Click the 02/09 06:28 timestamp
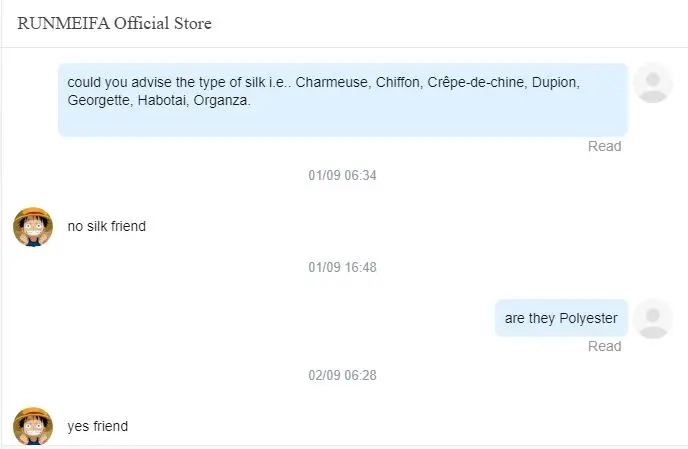This screenshot has height=449, width=688. tap(342, 375)
